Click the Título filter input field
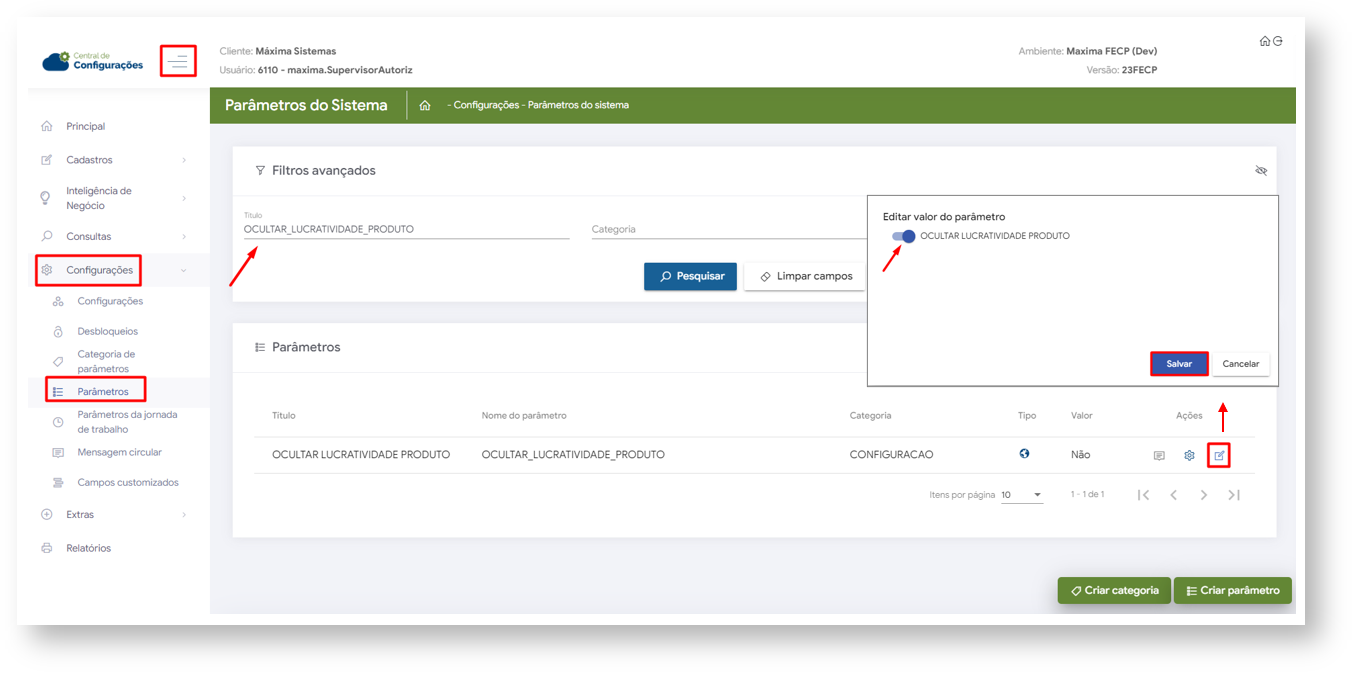Viewport: 1353px width, 673px height. [406, 229]
